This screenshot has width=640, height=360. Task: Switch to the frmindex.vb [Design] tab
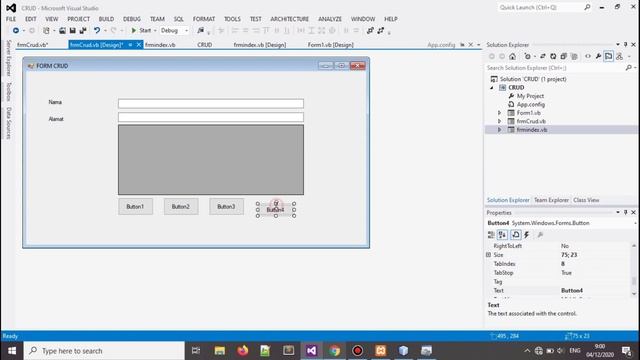(260, 45)
